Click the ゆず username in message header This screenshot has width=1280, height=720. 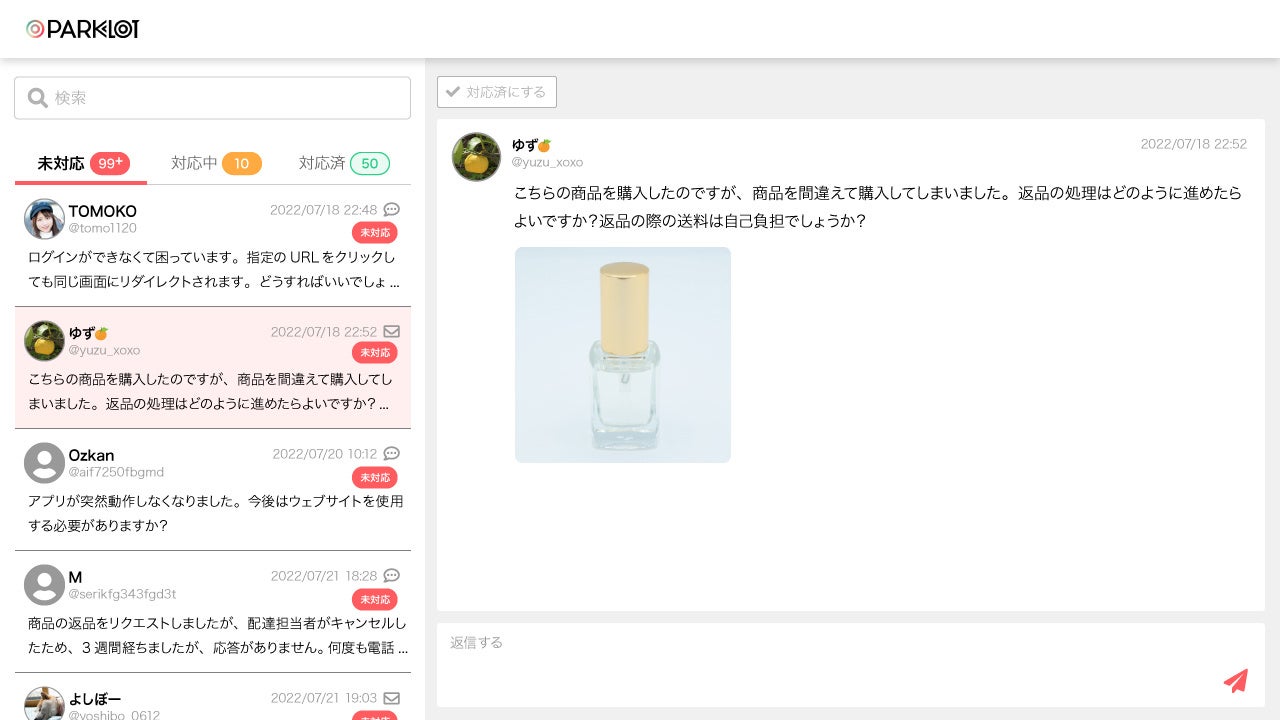pyautogui.click(x=531, y=145)
